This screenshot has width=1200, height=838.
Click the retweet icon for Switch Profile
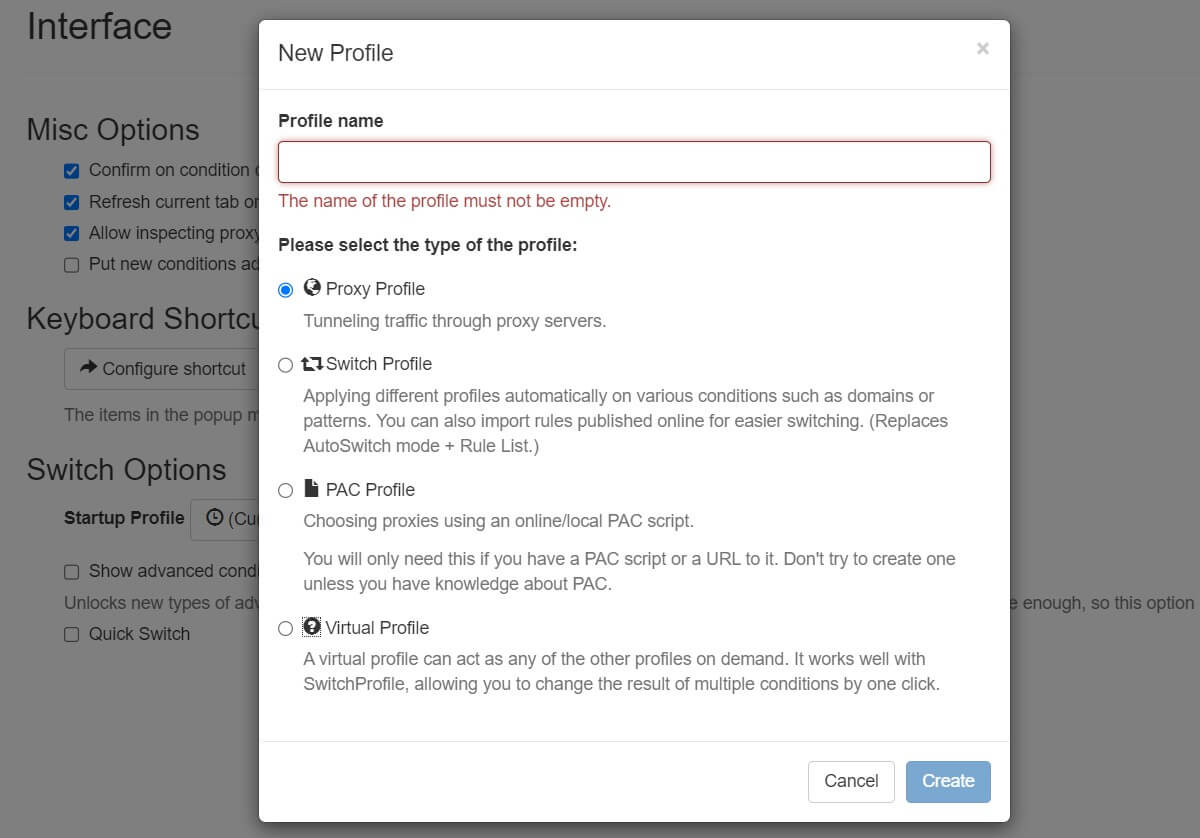click(x=312, y=364)
